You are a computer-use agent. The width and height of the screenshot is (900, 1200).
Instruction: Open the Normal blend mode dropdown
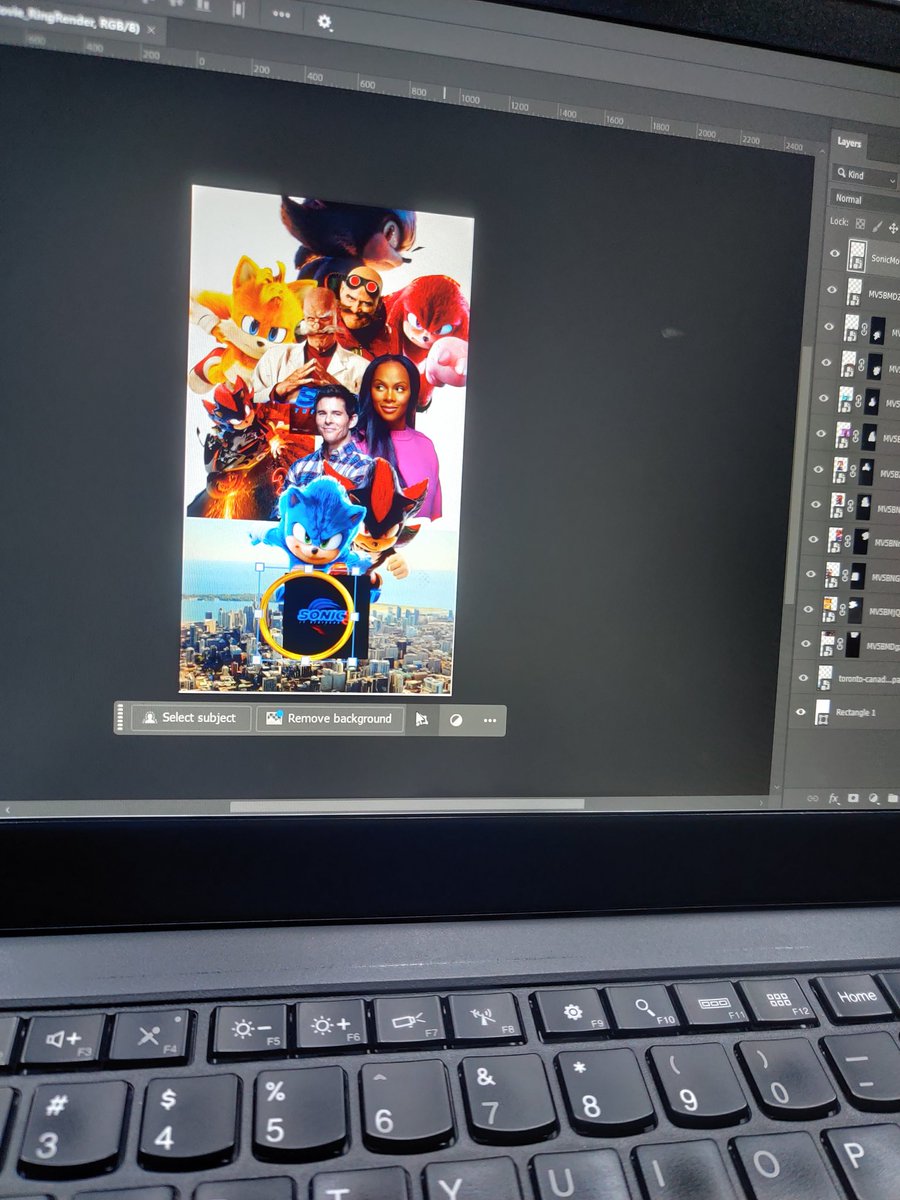coord(866,199)
